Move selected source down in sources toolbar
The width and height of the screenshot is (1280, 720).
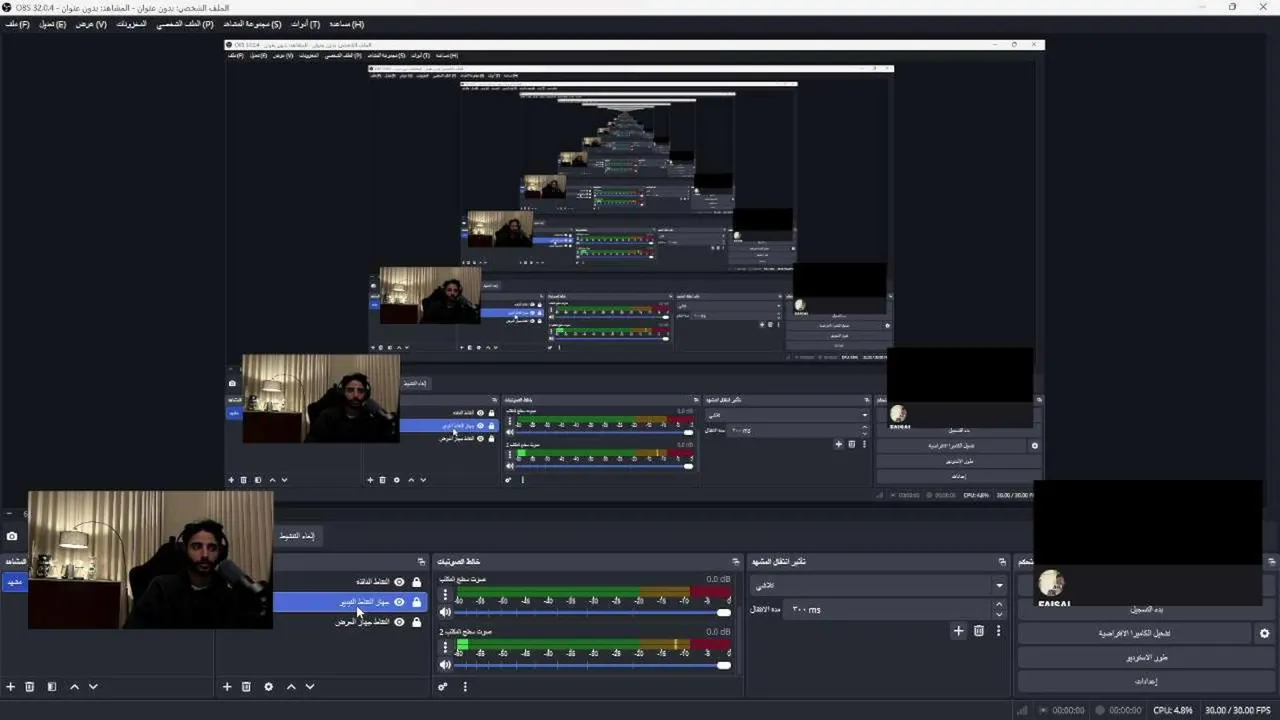tap(310, 687)
